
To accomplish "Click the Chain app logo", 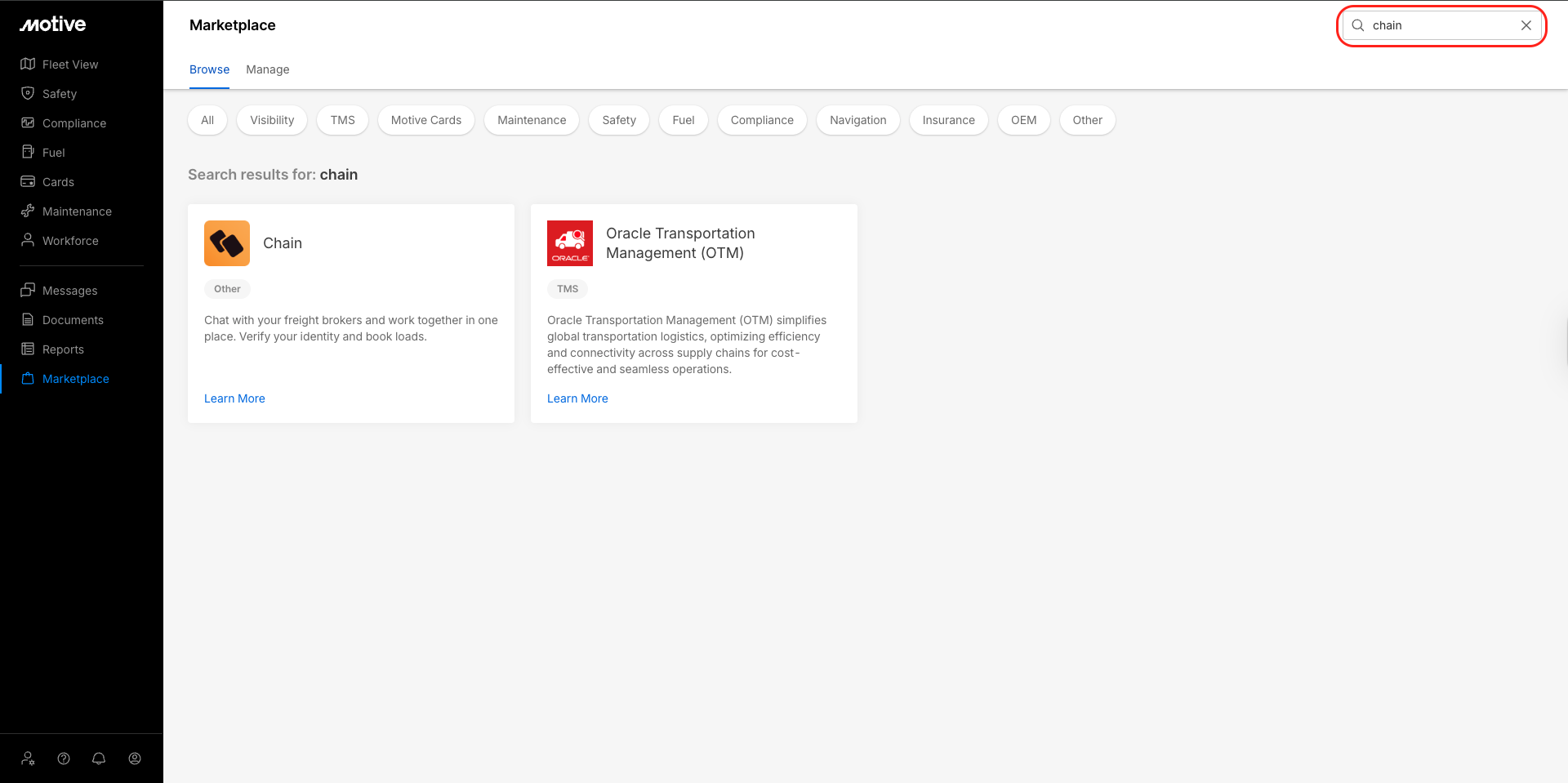I will click(227, 243).
